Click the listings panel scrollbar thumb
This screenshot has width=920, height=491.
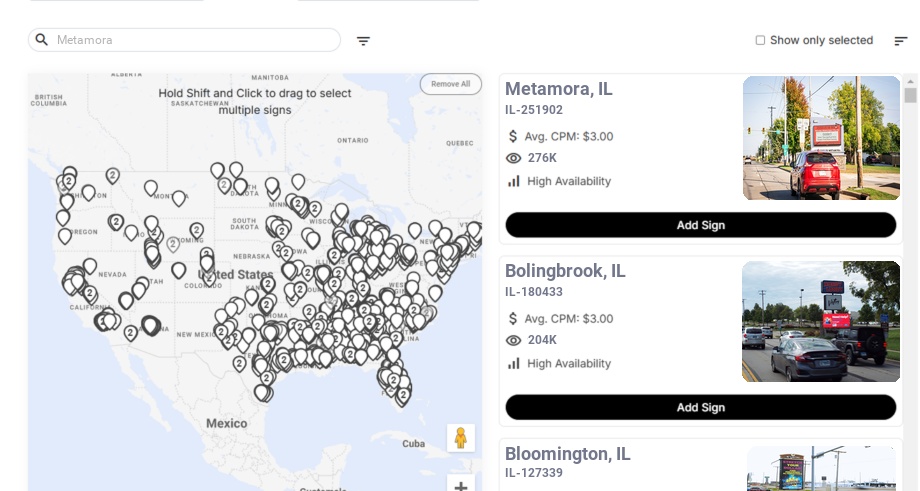point(910,95)
